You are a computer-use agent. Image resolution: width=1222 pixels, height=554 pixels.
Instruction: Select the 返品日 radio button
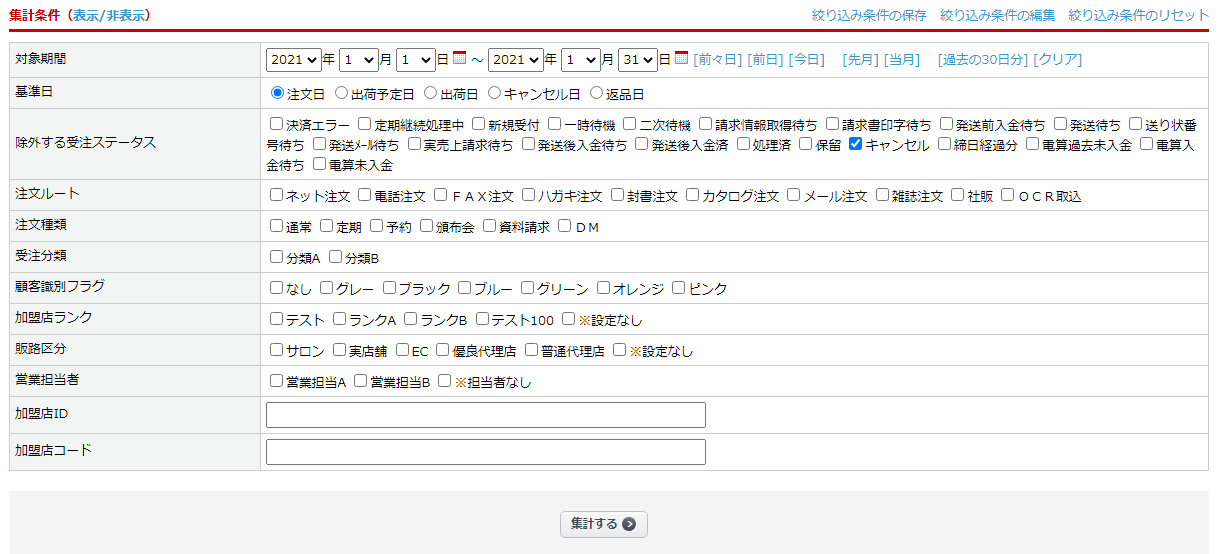click(x=597, y=93)
